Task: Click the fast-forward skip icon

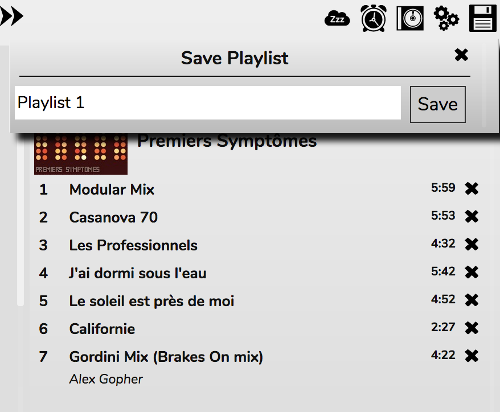Action: (x=11, y=16)
